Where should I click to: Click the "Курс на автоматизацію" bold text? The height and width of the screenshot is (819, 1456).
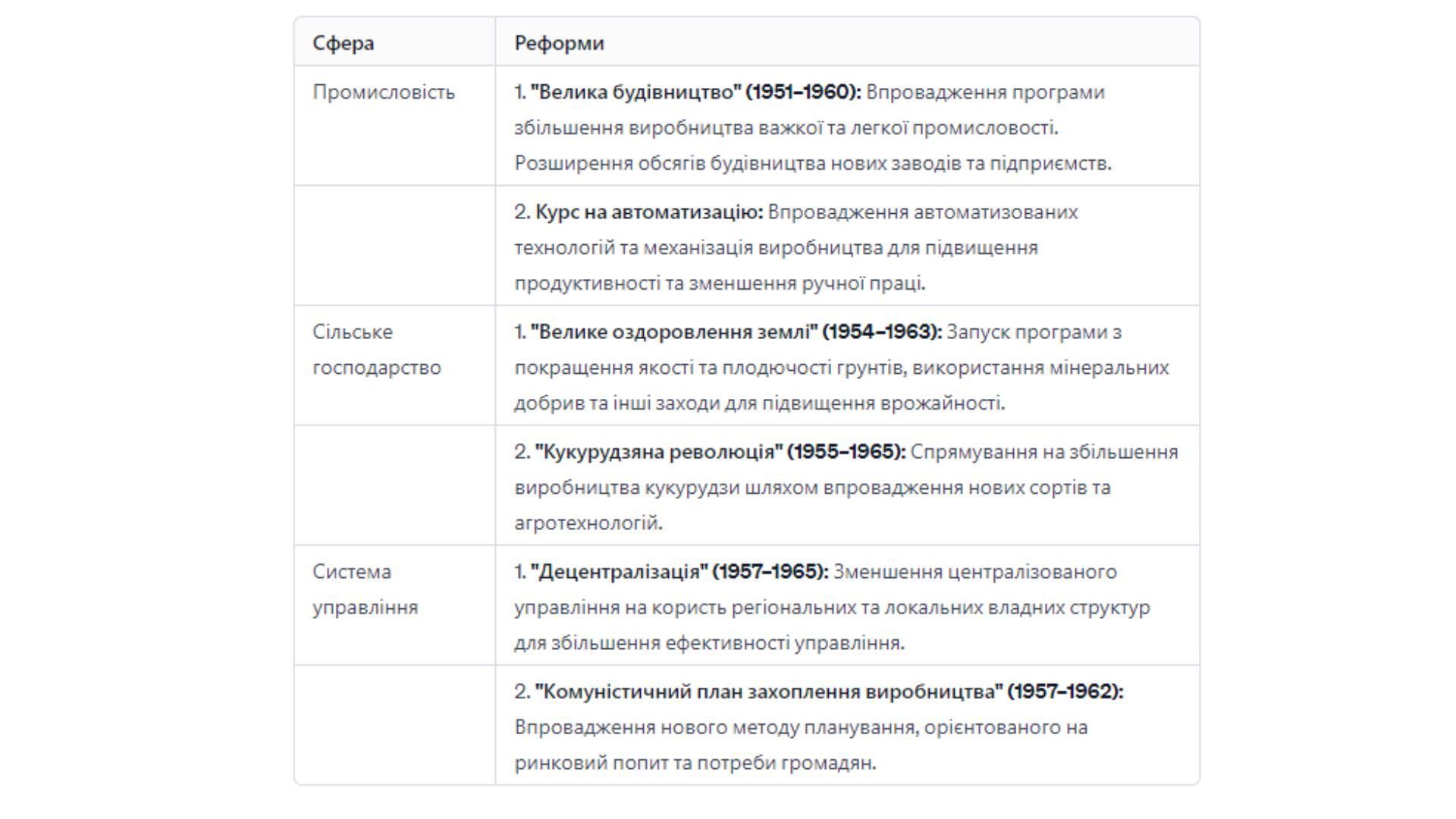pos(649,212)
